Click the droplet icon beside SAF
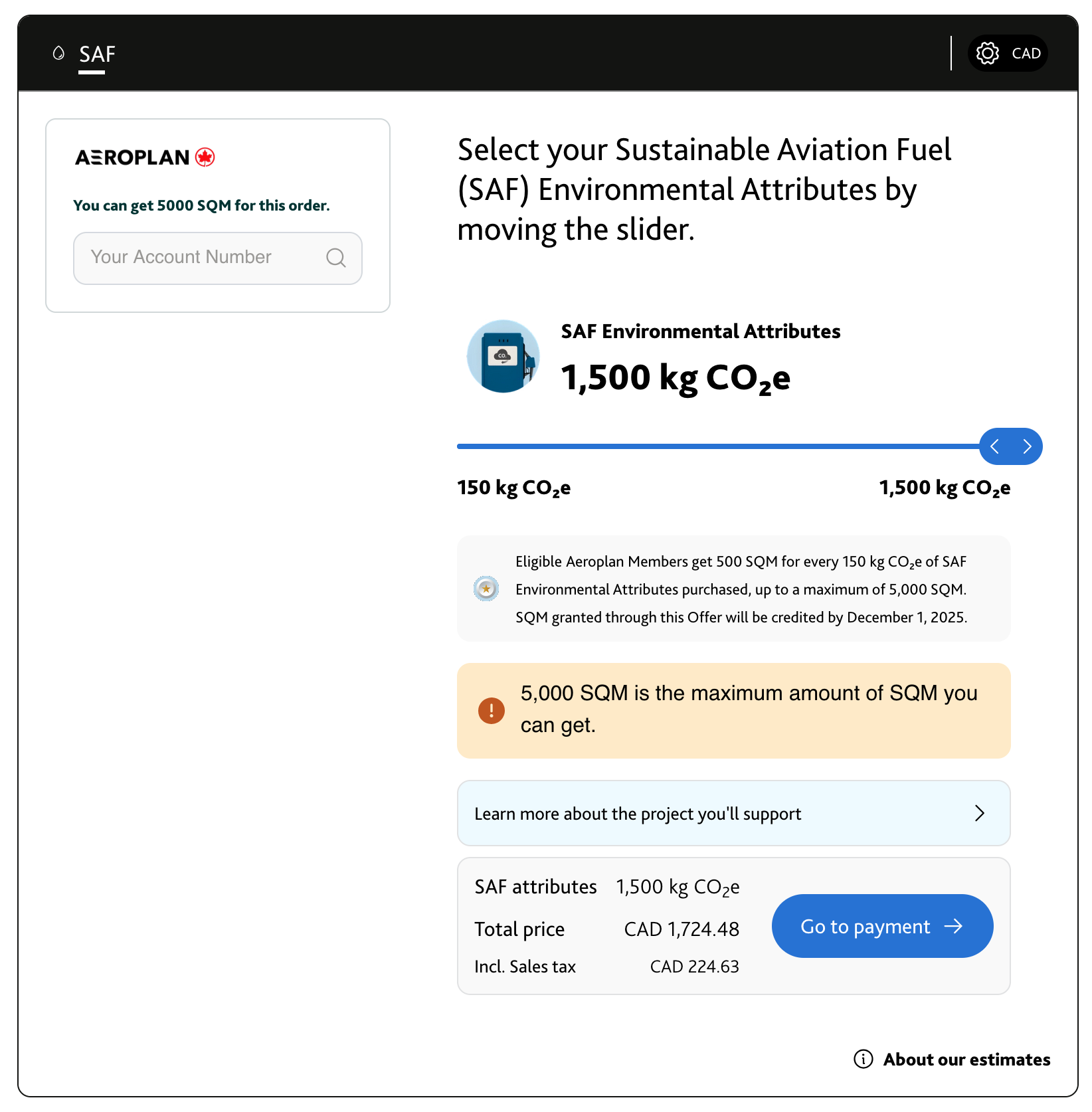 (x=58, y=53)
